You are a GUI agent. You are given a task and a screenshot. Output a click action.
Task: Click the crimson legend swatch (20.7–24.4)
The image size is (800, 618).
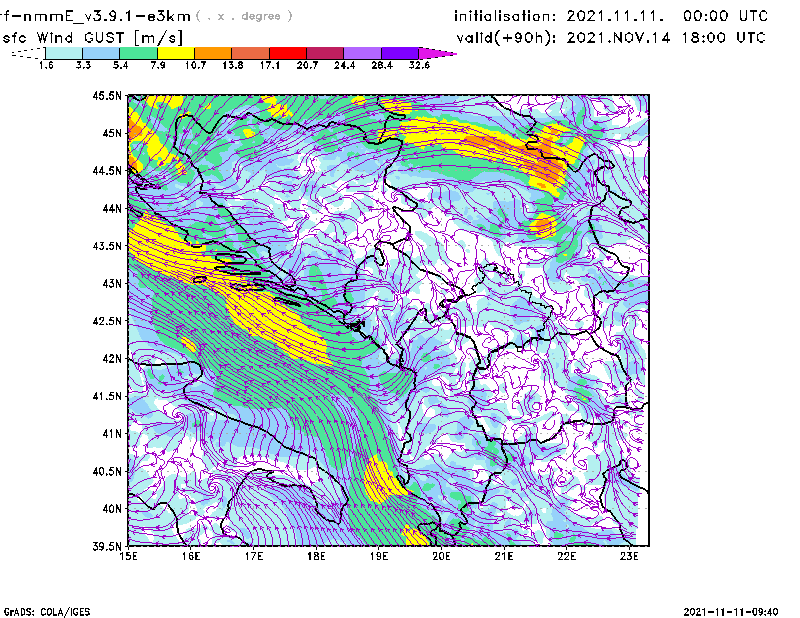tap(325, 53)
